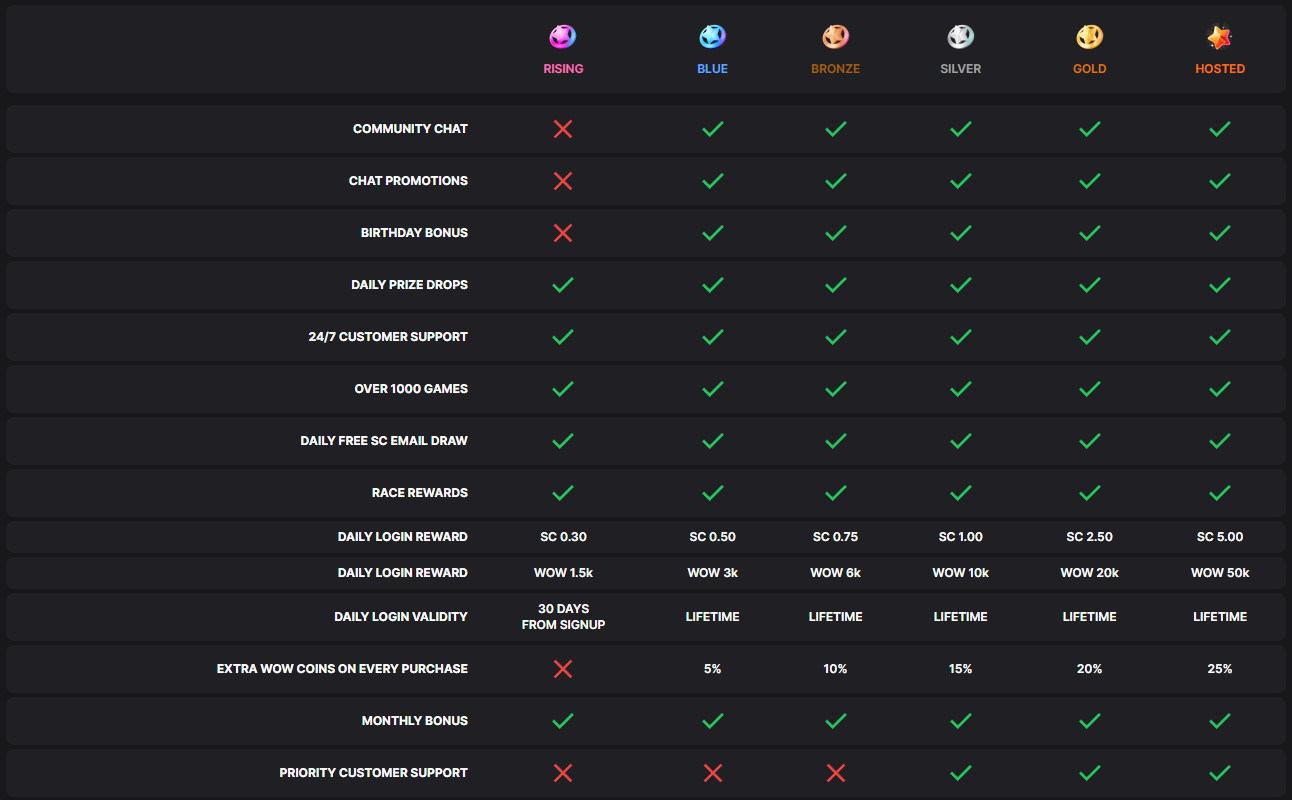1292x800 pixels.
Task: Click the Blue tier star icon
Action: coord(713,37)
